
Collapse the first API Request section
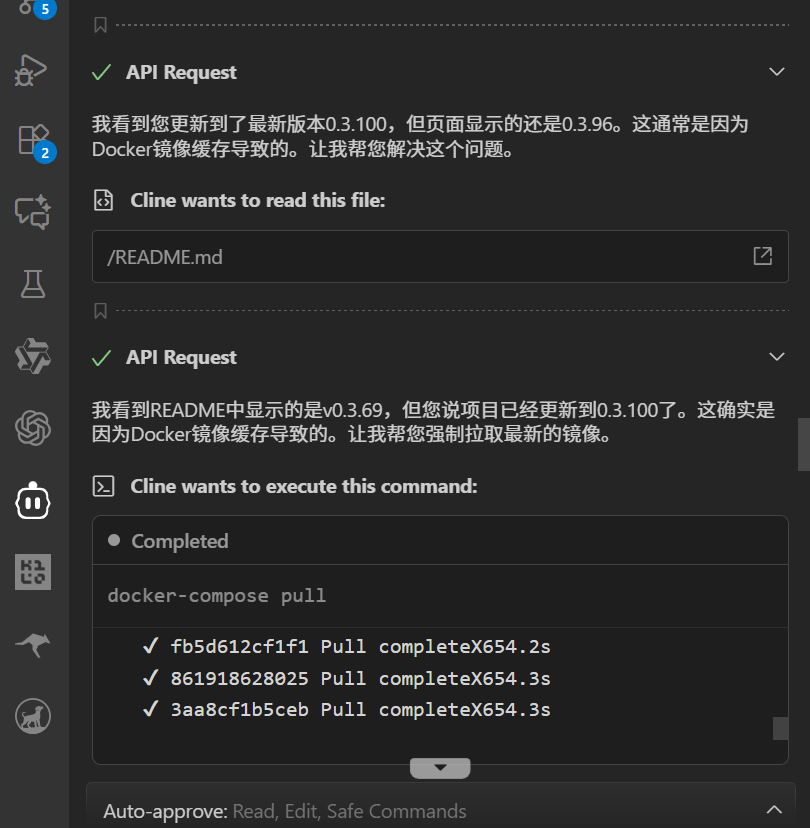778,71
